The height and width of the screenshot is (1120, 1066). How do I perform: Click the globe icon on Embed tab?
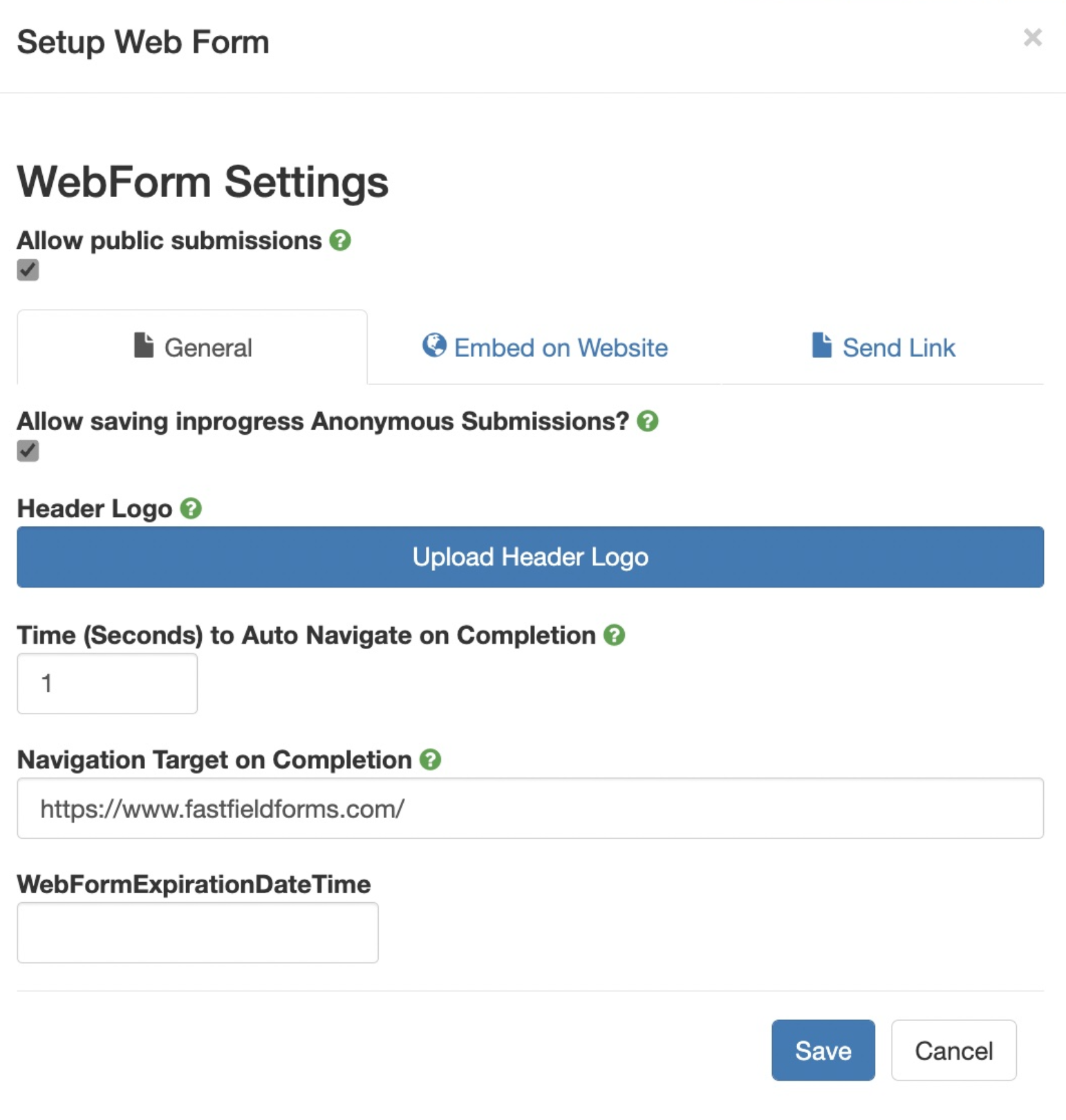tap(434, 345)
